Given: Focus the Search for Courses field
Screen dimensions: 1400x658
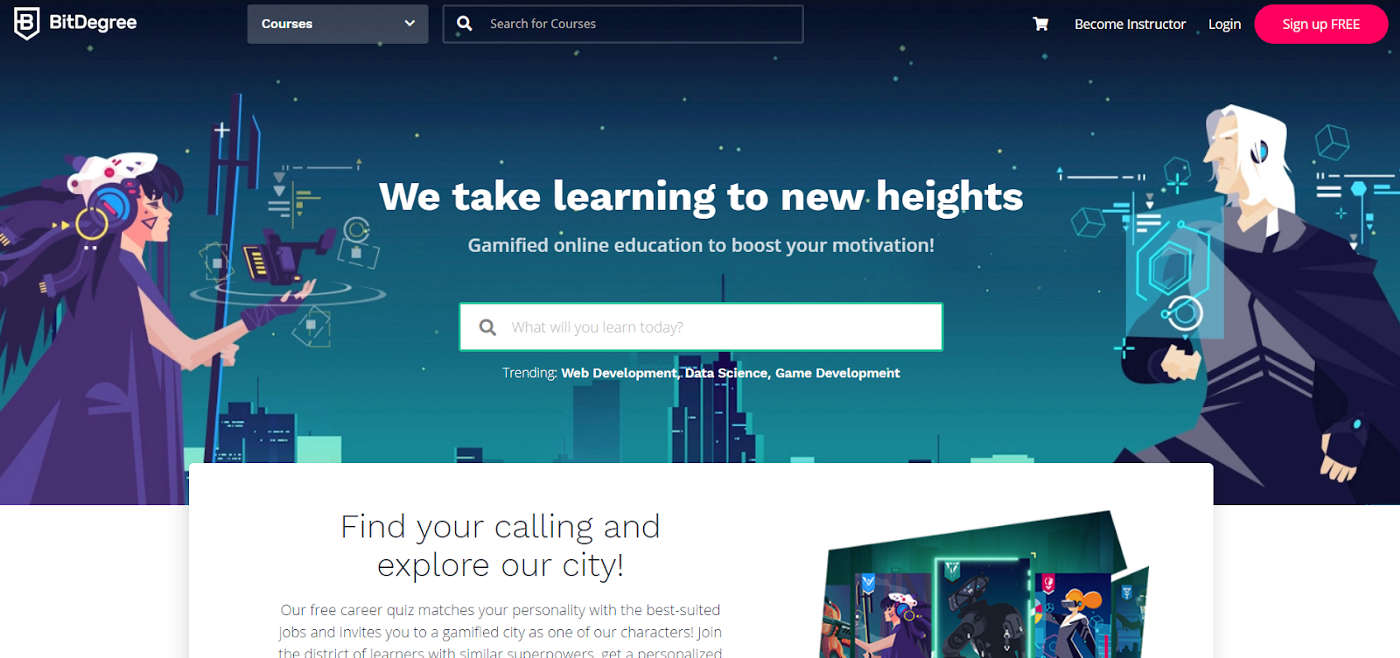Looking at the screenshot, I should (x=623, y=24).
